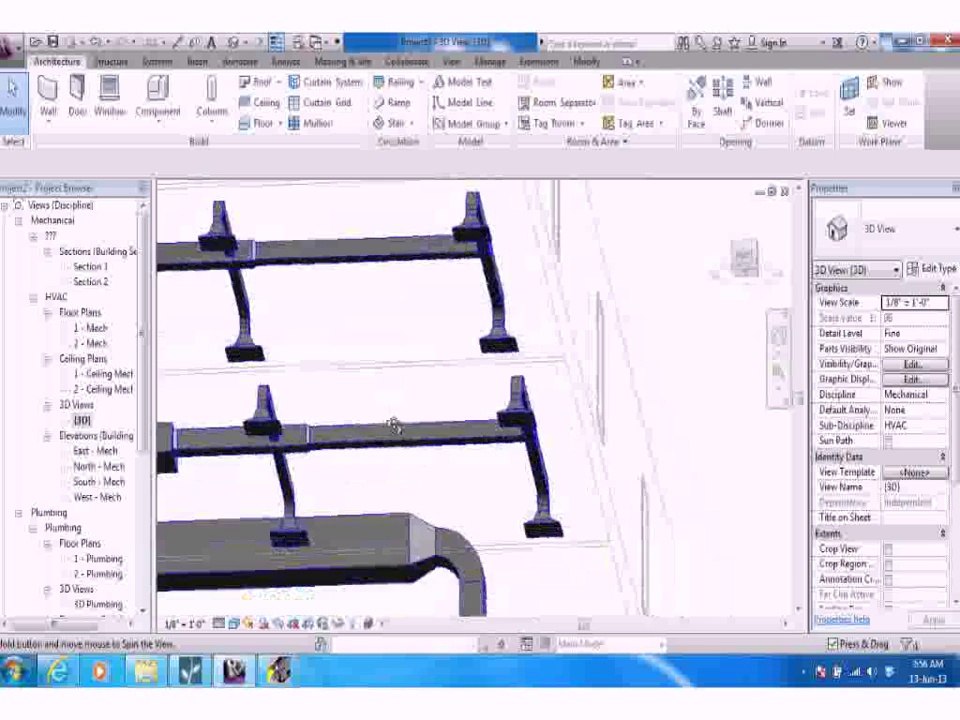Select the Wall tool
This screenshot has width=960, height=720.
point(48,97)
